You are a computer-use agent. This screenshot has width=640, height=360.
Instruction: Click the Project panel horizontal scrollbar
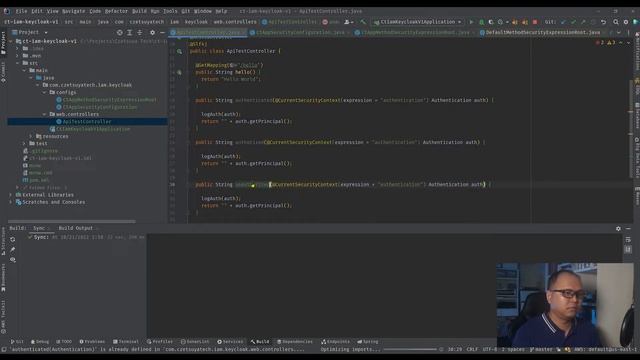[72, 222]
